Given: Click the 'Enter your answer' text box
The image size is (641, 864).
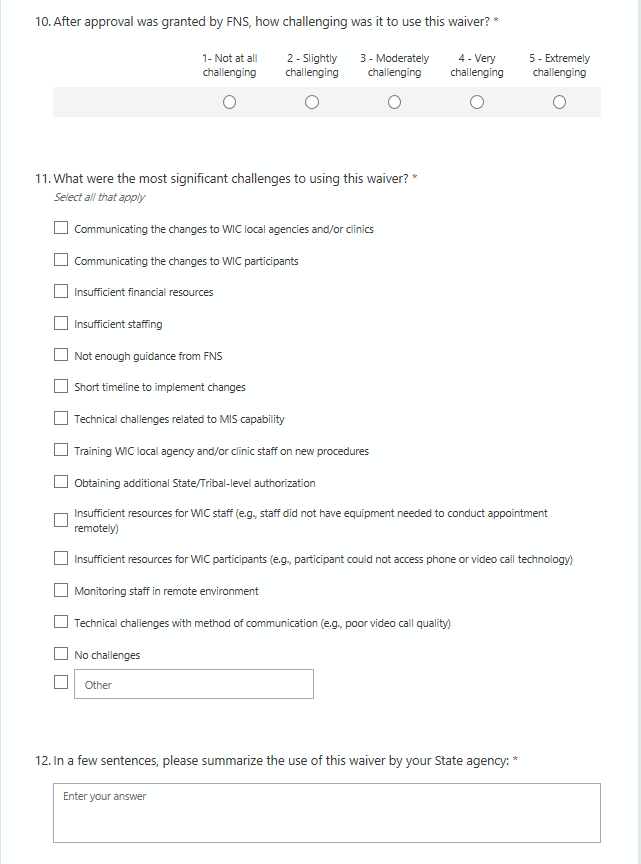Looking at the screenshot, I should tap(327, 813).
